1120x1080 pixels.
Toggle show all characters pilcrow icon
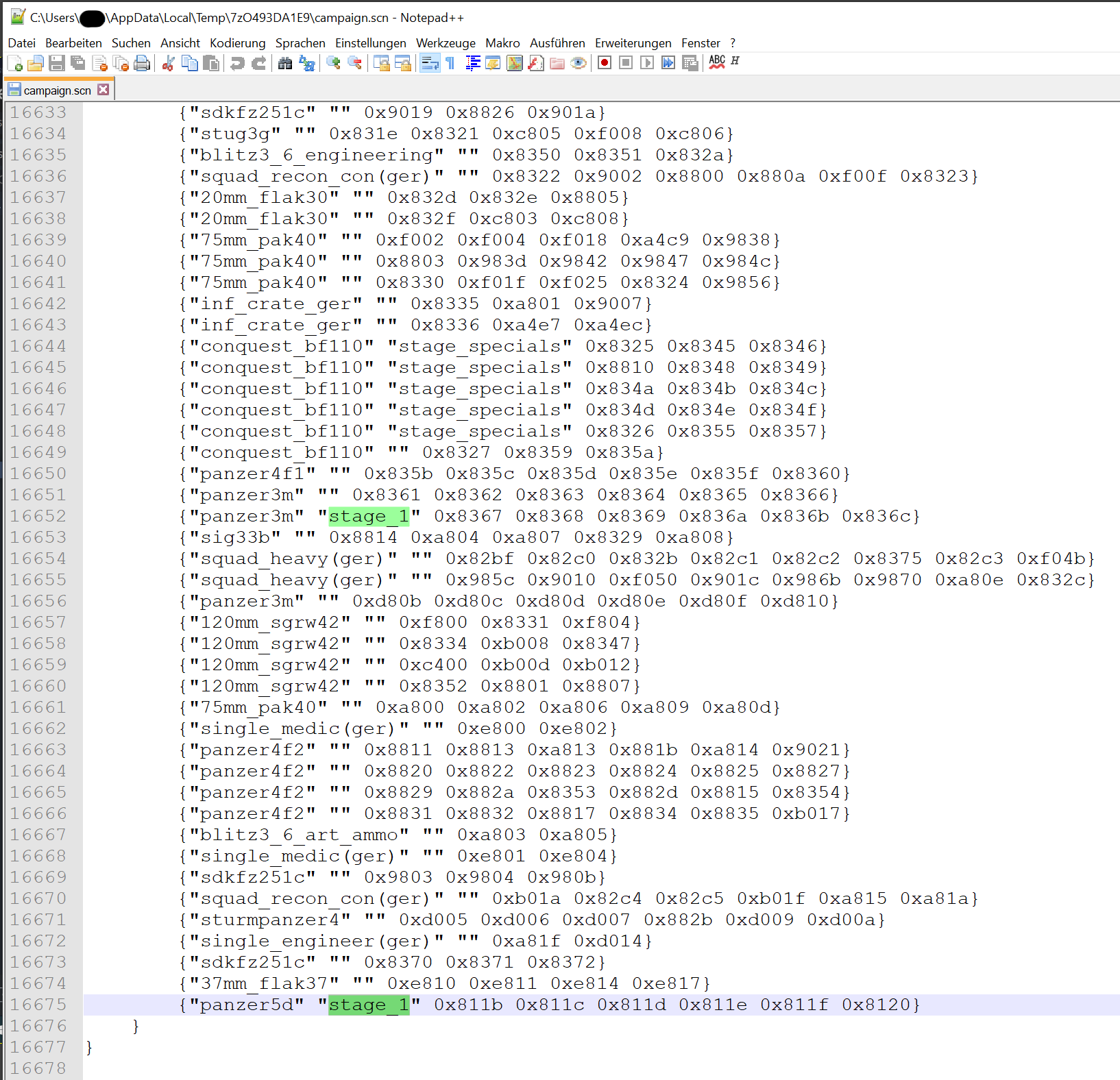pos(450,64)
